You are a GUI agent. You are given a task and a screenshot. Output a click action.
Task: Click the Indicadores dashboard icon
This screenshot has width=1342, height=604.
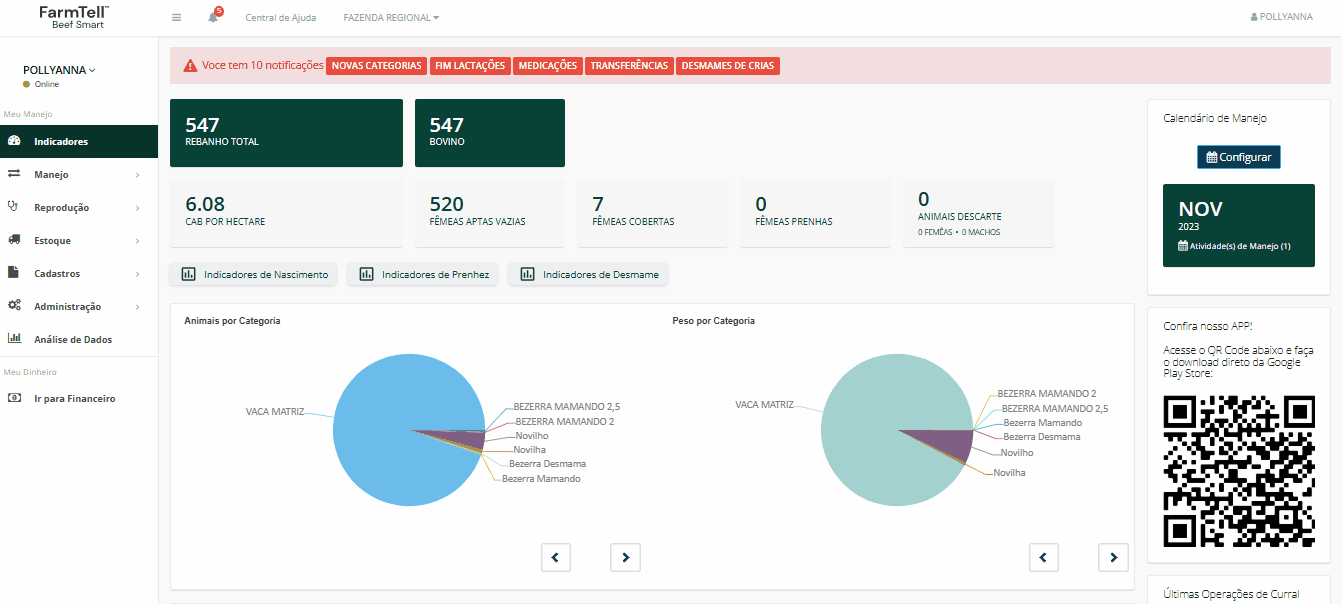click(x=14, y=141)
